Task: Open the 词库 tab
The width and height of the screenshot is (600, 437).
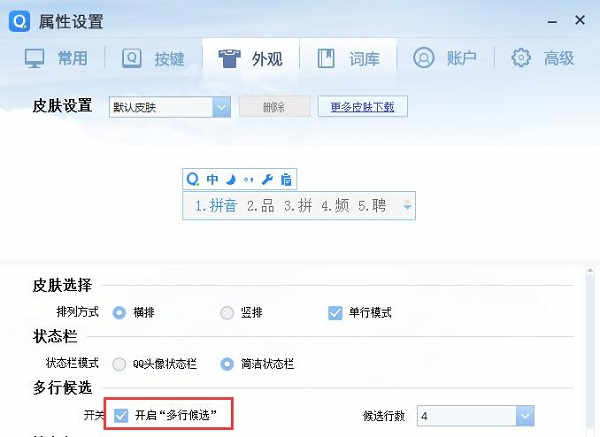Action: pos(348,59)
